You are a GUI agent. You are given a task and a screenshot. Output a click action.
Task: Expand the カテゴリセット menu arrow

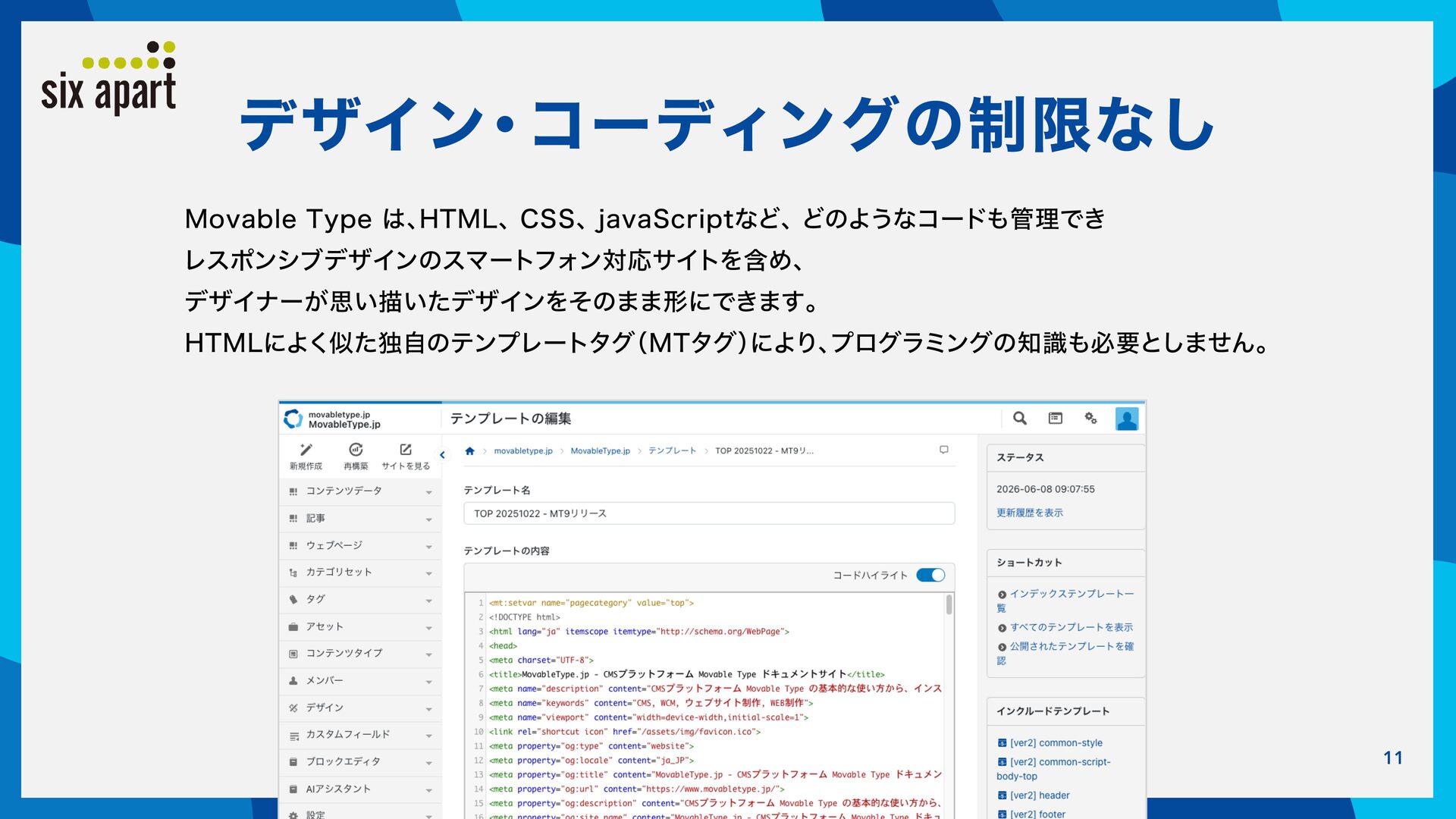429,574
